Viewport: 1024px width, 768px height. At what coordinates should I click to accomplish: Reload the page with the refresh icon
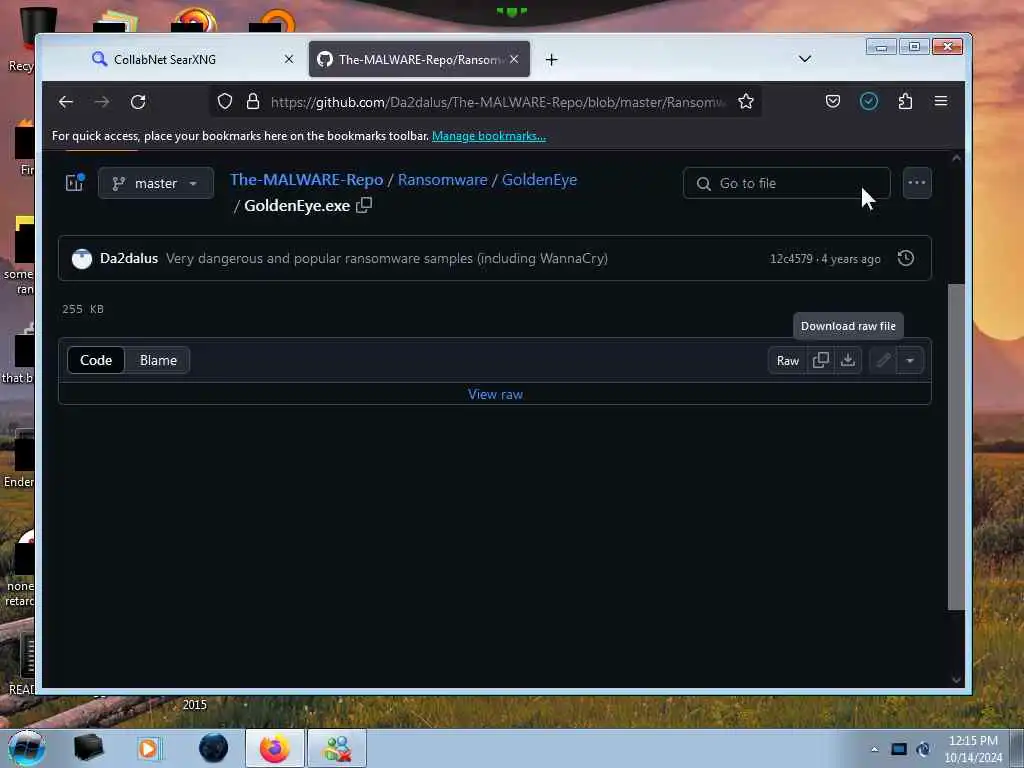click(x=138, y=102)
